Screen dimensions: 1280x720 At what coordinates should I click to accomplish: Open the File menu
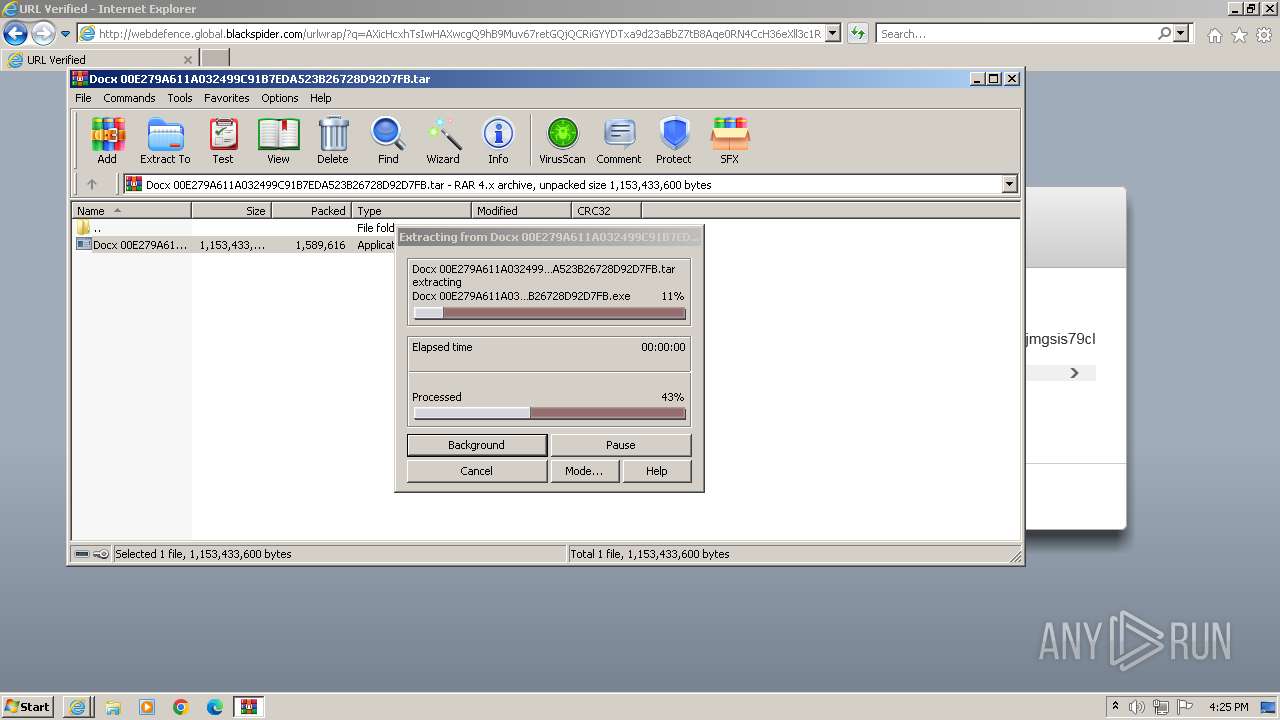point(83,98)
